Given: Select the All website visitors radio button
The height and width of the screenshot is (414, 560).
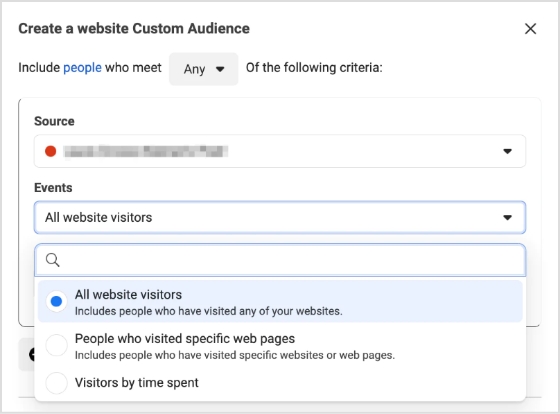Looking at the screenshot, I should (56, 301).
